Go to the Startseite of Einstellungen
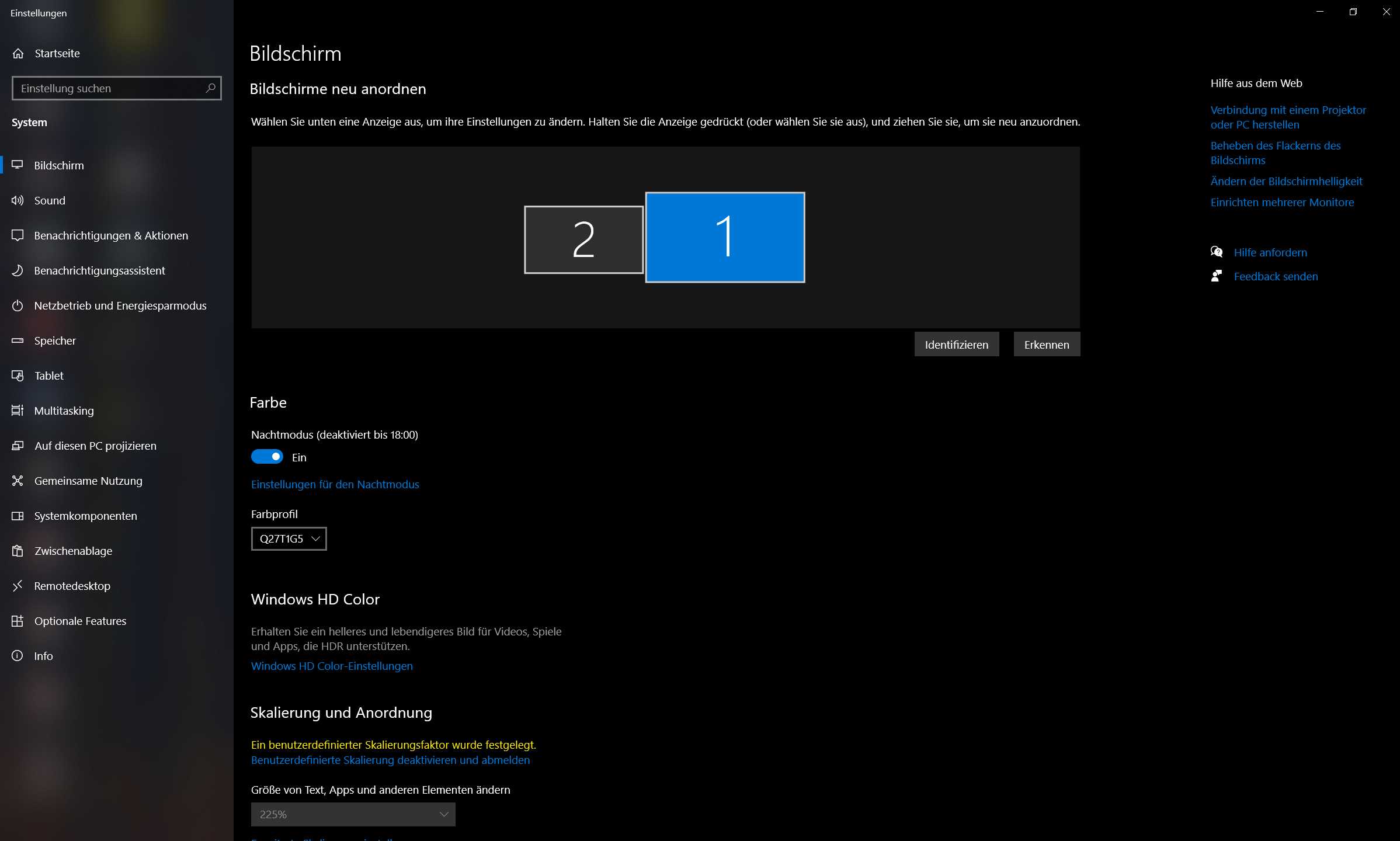1400x841 pixels. [57, 53]
